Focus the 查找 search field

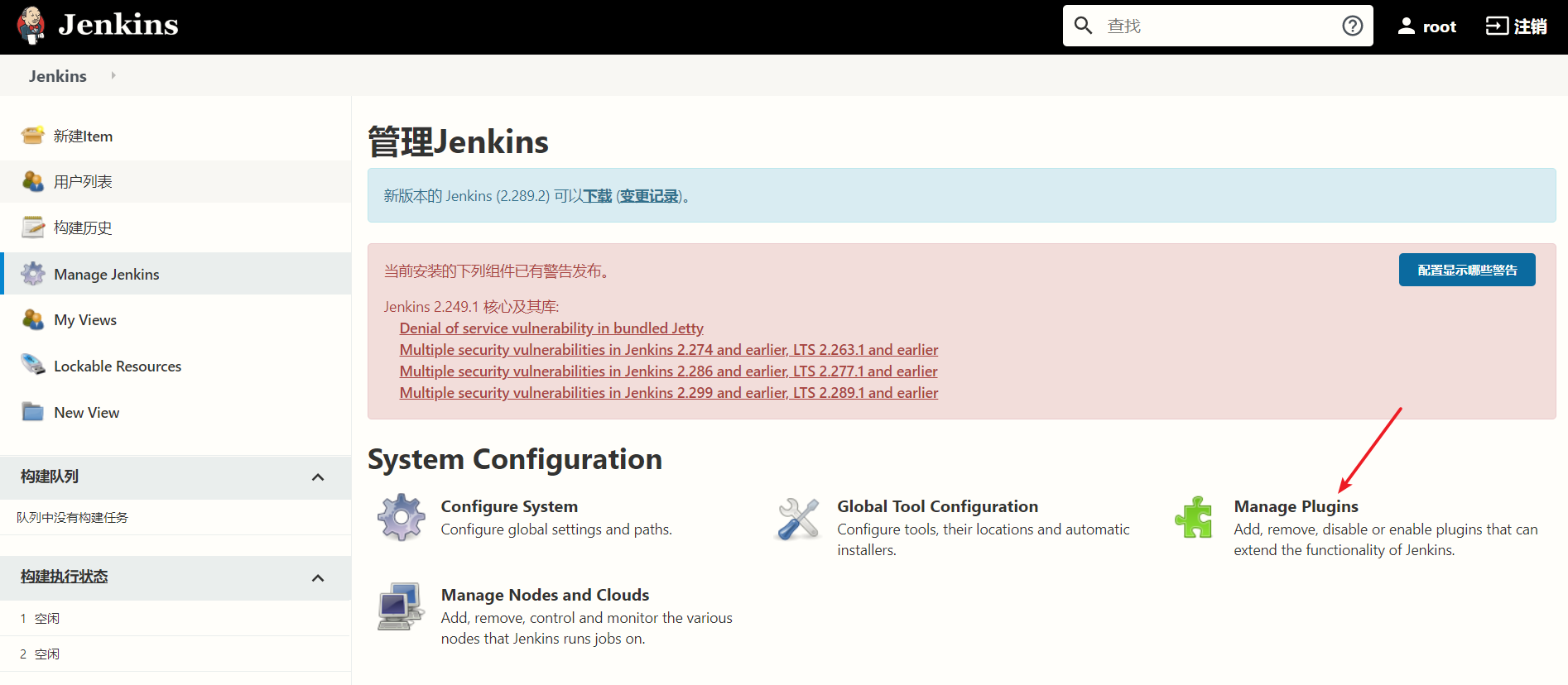point(1217,26)
